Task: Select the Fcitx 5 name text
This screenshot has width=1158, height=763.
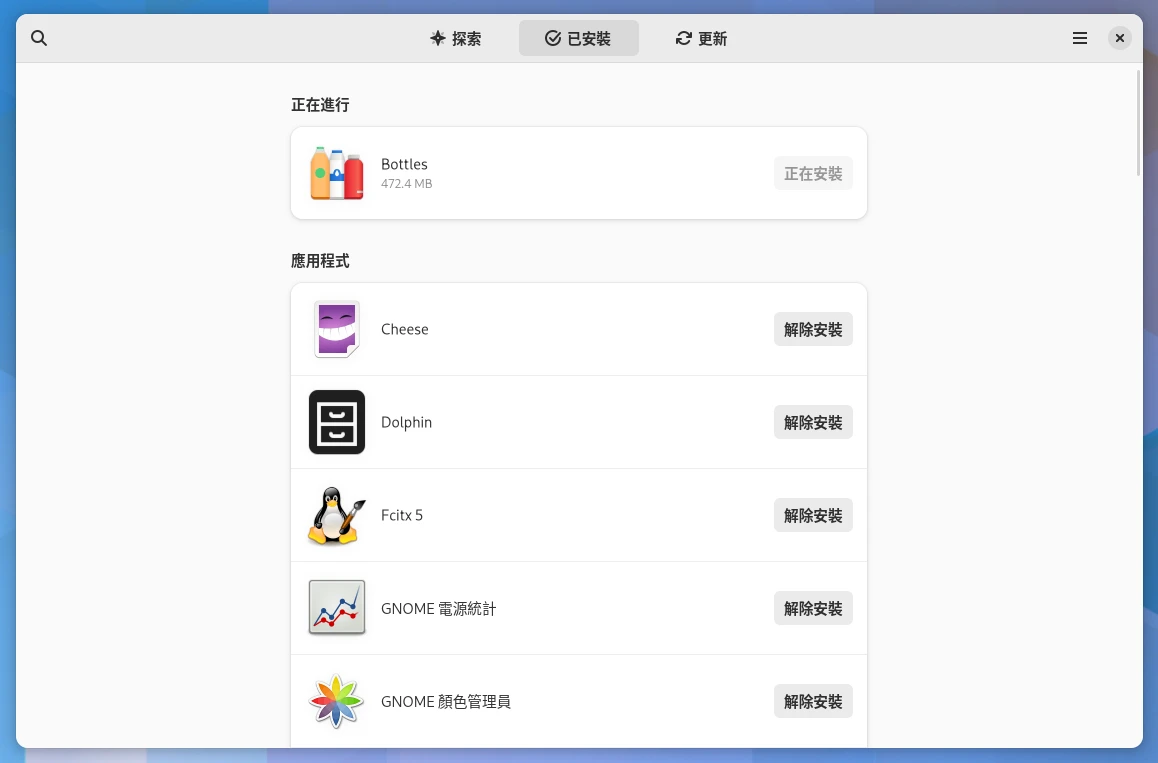Action: [402, 516]
